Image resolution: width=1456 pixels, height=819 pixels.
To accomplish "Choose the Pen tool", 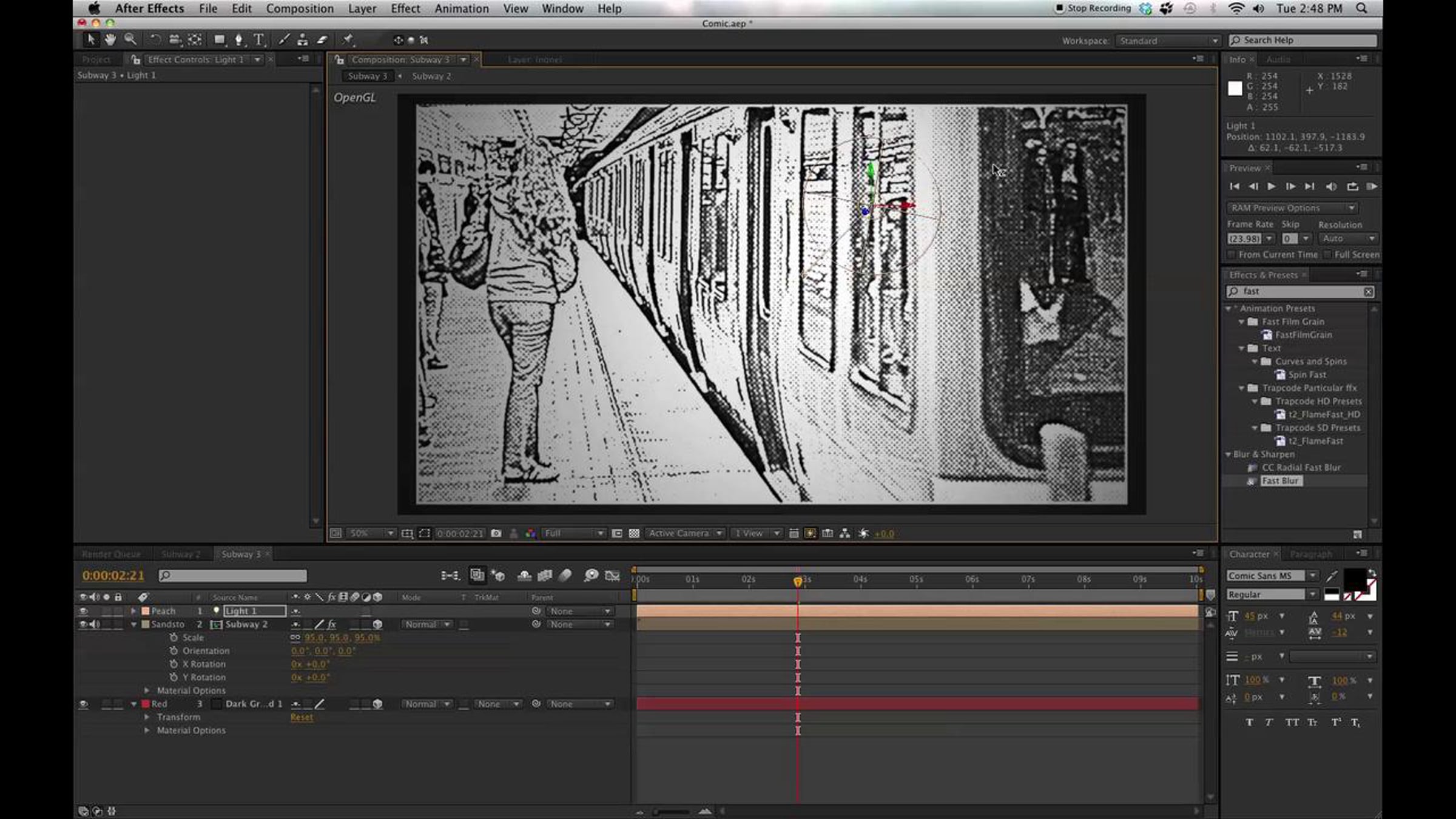I will (239, 40).
